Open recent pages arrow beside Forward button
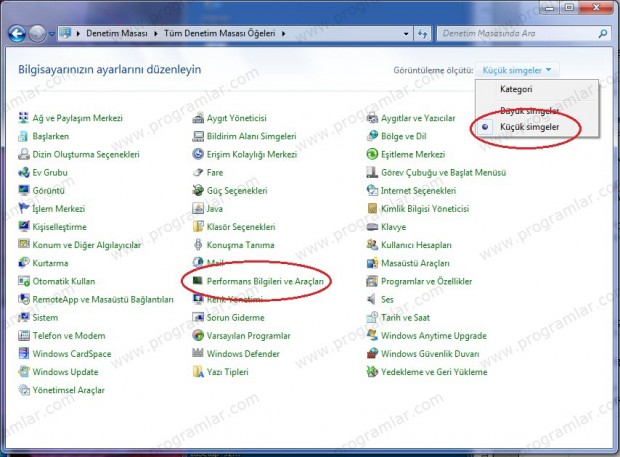 pyautogui.click(x=52, y=34)
